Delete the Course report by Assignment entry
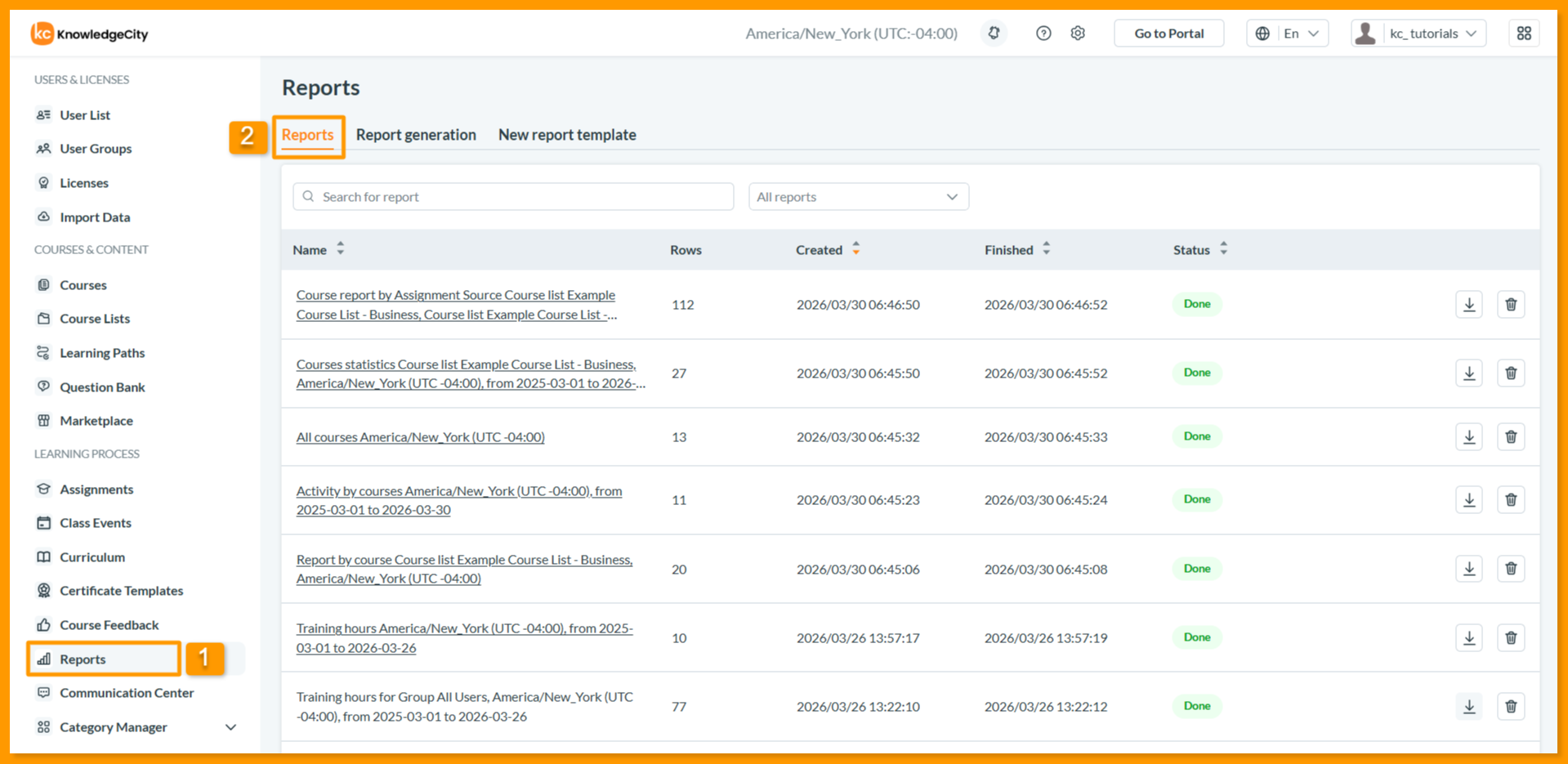The height and width of the screenshot is (764, 1568). click(x=1511, y=305)
